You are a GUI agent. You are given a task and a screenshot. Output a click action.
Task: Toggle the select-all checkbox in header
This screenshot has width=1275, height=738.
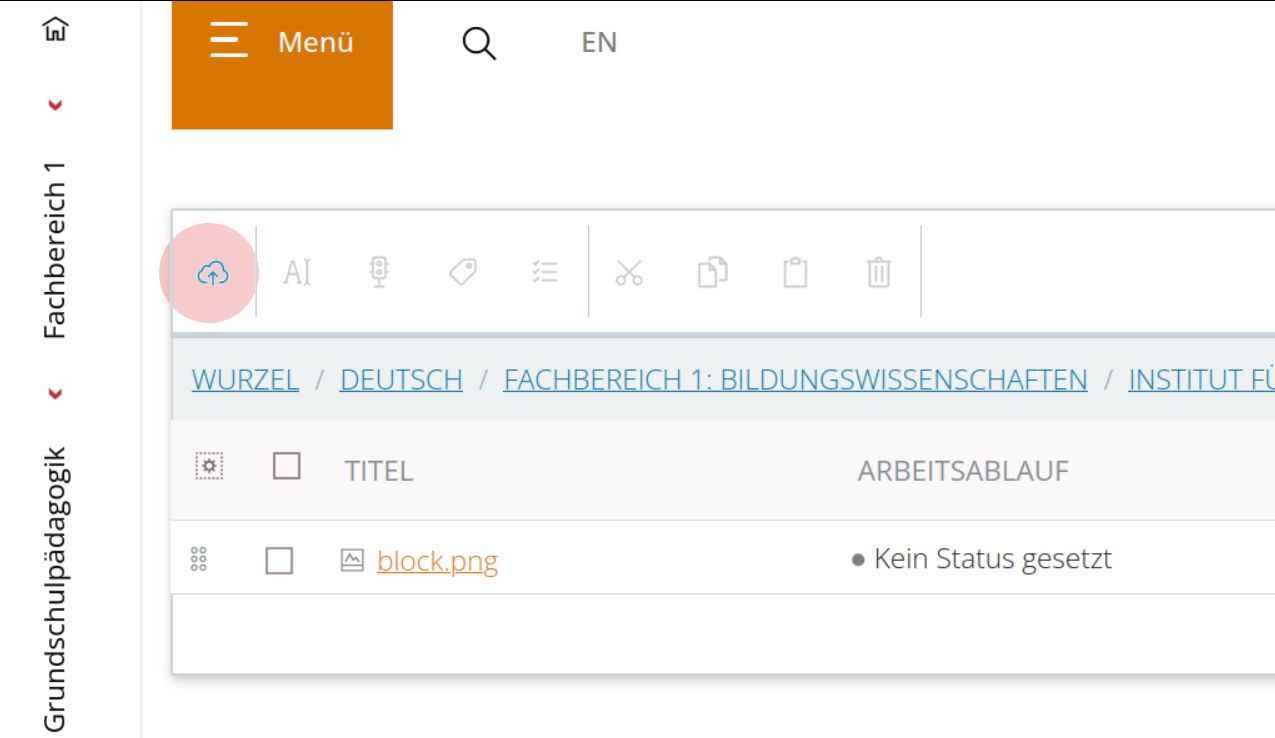coord(287,466)
